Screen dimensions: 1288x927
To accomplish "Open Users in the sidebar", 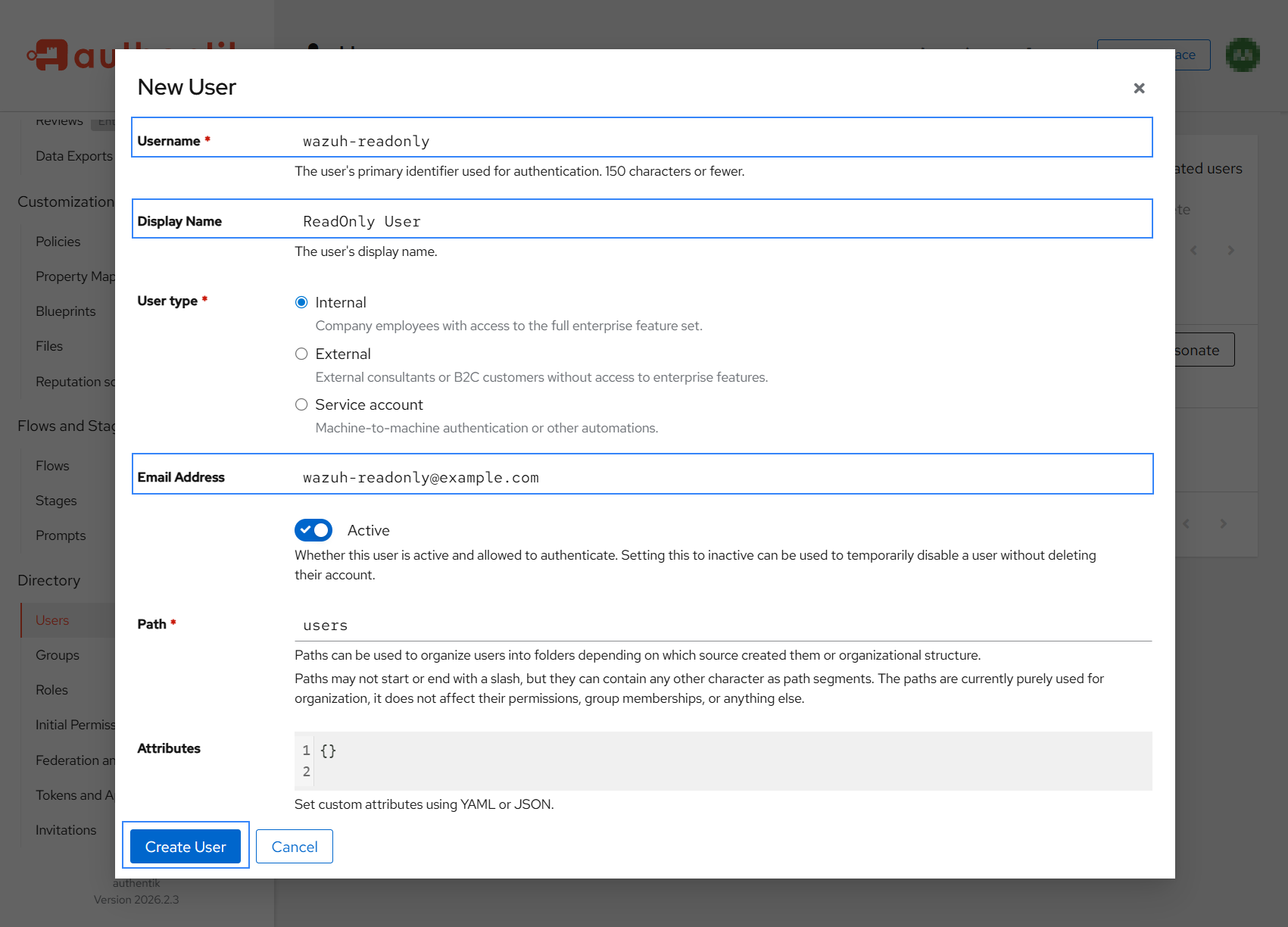I will click(52, 620).
